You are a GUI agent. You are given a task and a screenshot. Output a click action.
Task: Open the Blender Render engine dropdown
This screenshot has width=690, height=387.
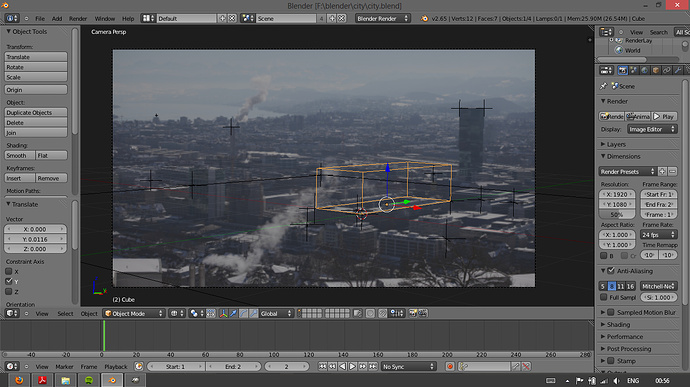(x=382, y=18)
